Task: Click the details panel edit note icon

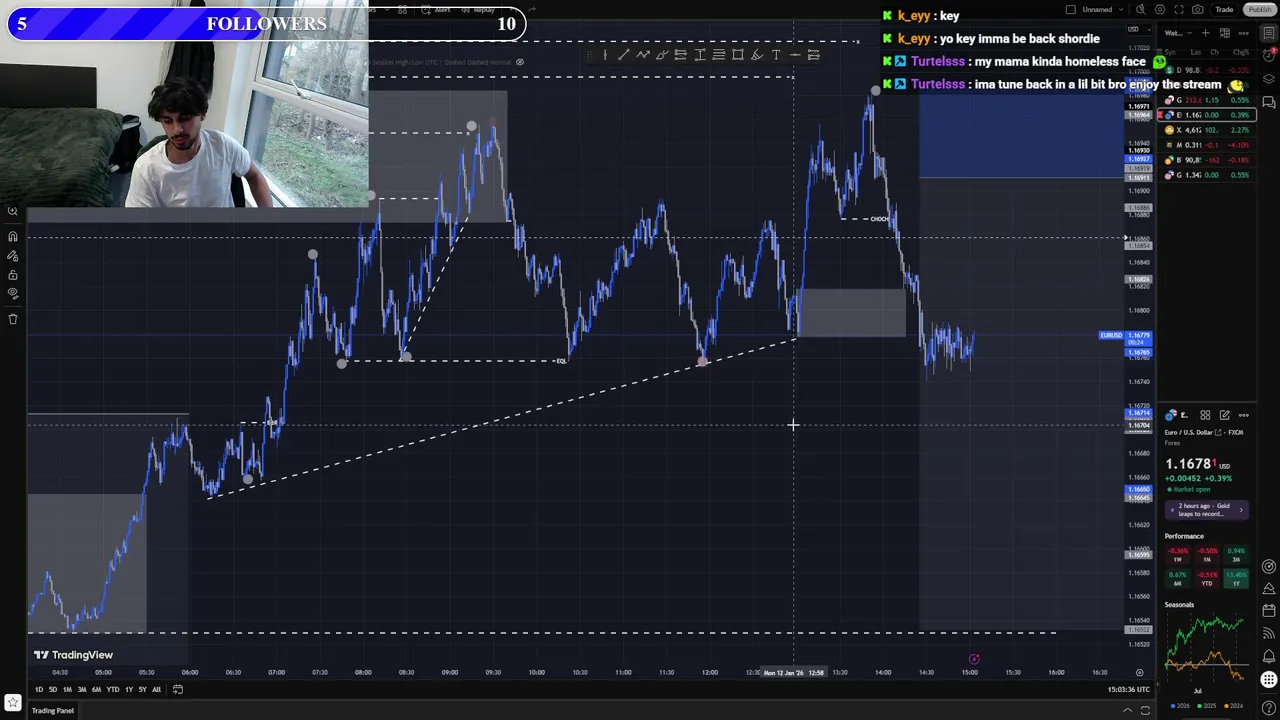Action: pos(1224,415)
